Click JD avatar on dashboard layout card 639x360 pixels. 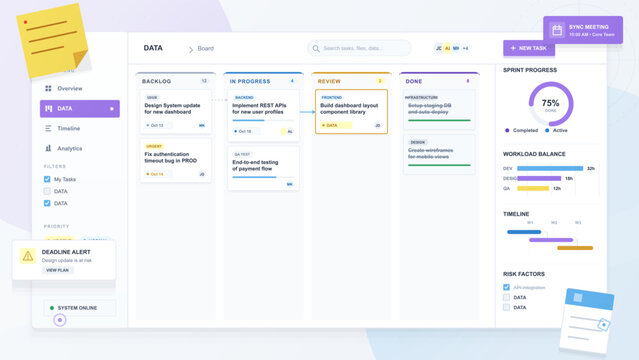point(378,125)
